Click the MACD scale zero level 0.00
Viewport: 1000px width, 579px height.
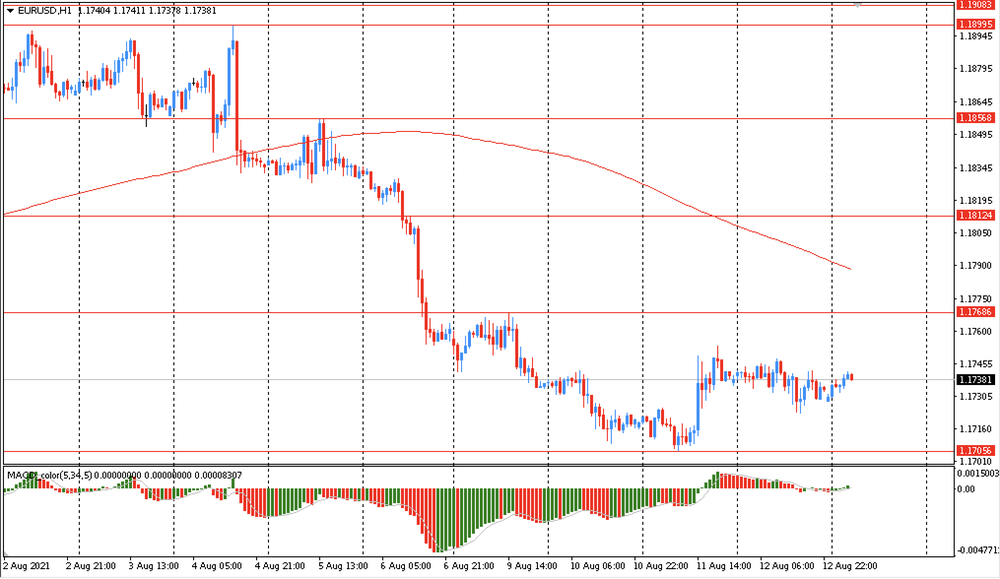click(x=966, y=489)
